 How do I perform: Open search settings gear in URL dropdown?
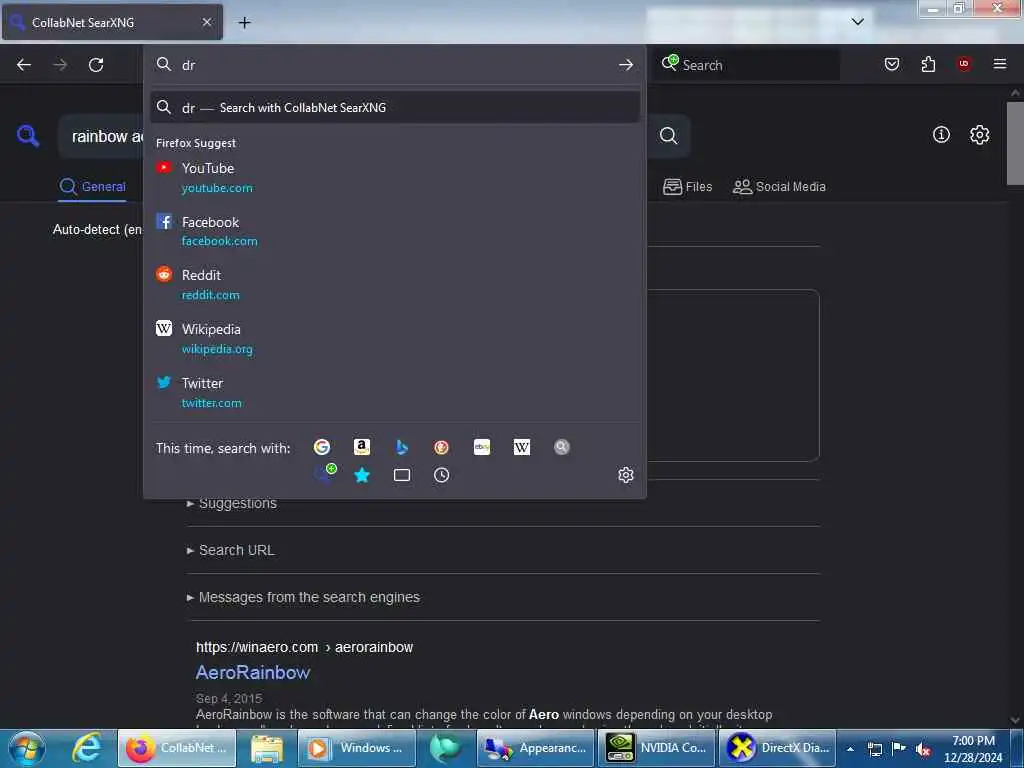626,475
